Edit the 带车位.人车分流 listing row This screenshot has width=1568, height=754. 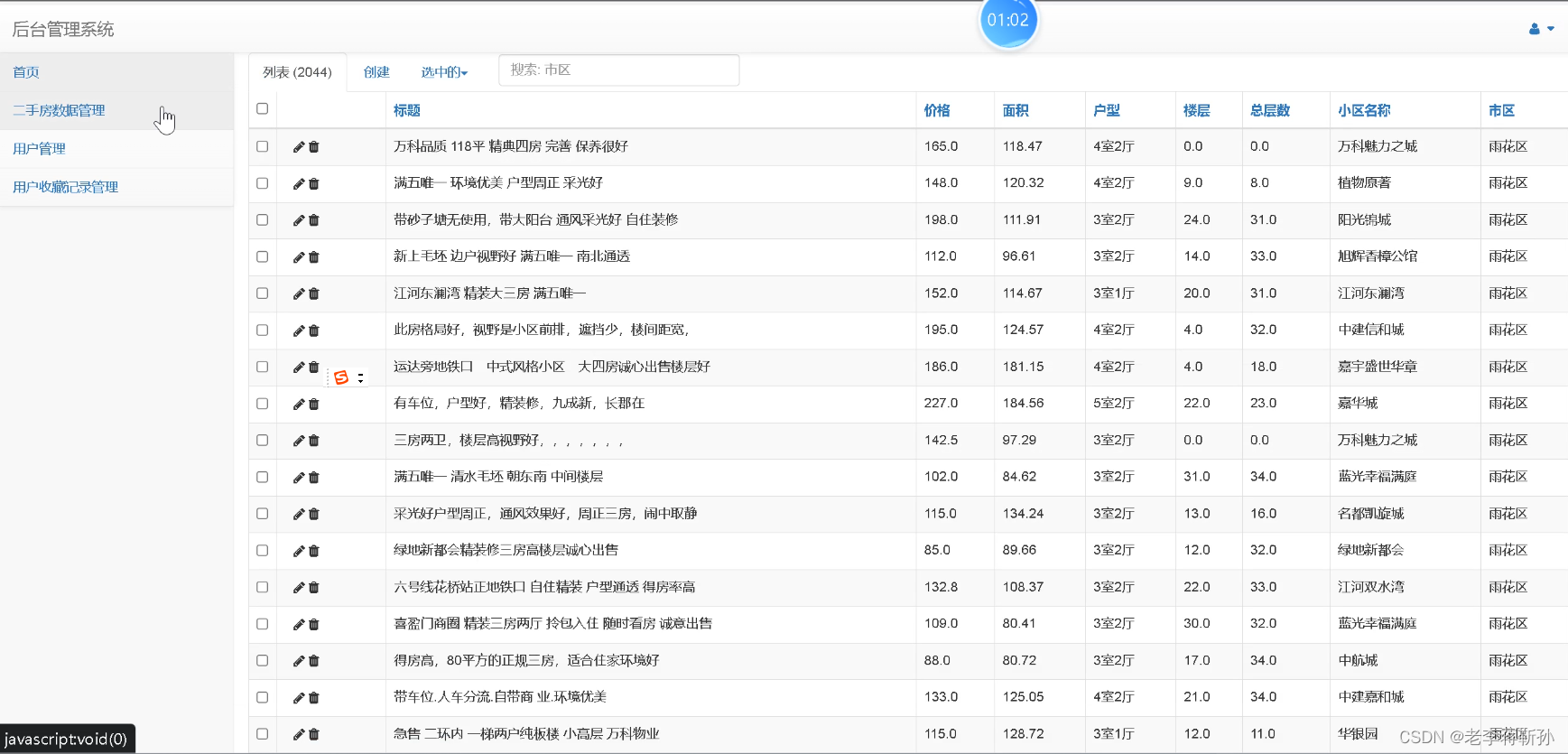point(299,698)
